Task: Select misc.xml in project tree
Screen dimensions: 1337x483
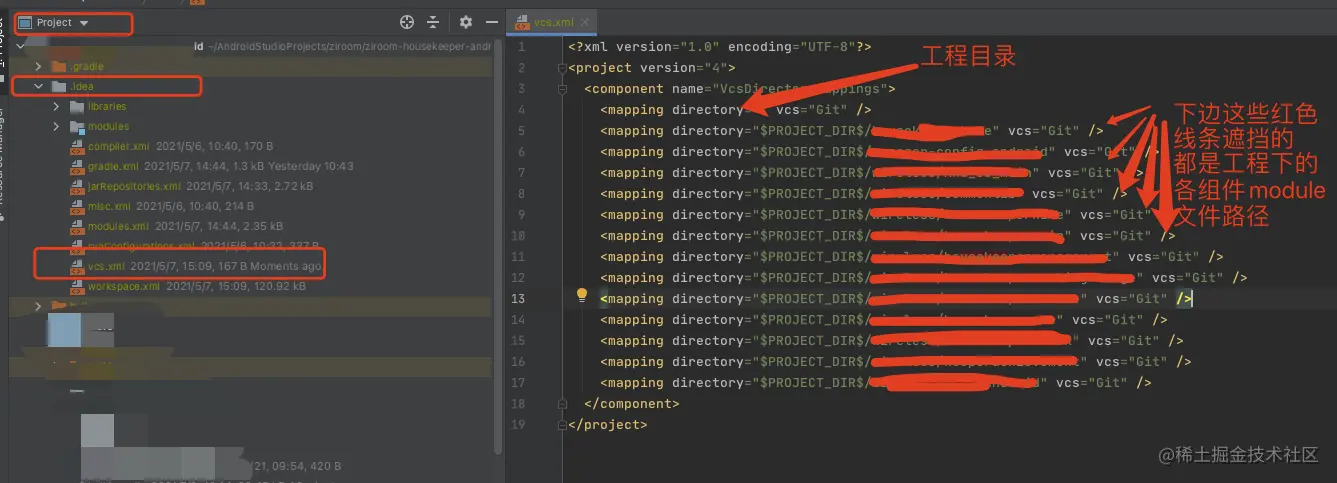Action: [x=109, y=207]
